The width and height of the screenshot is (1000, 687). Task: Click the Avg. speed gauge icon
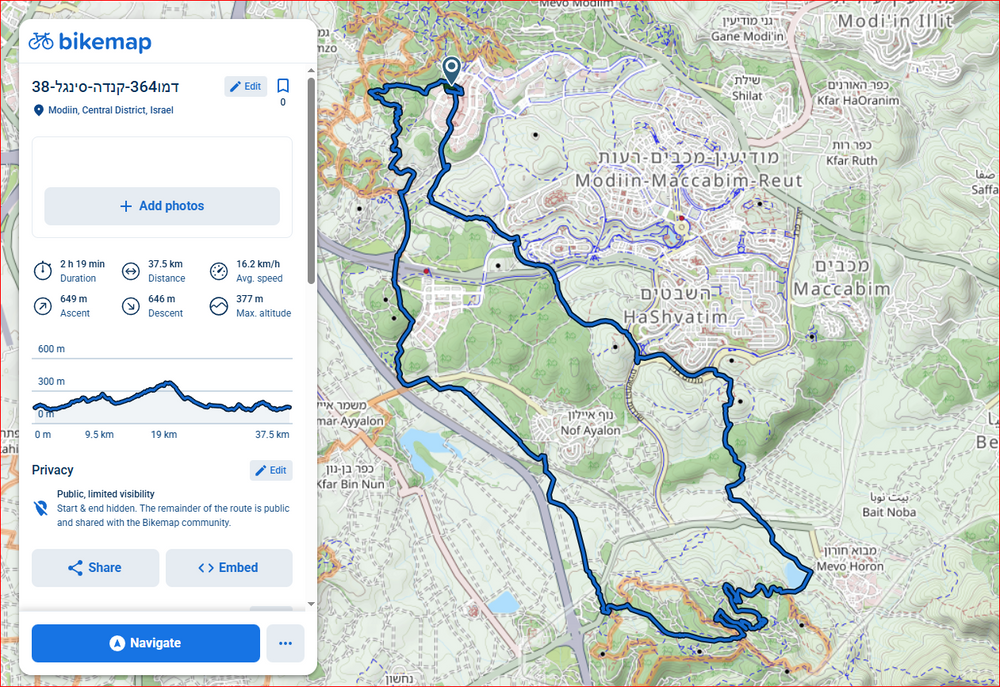(x=219, y=271)
